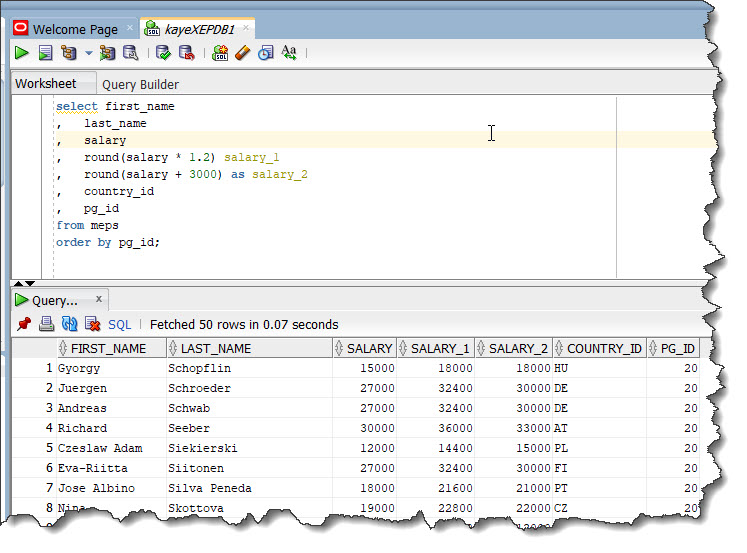Click the Delete row icon in results

[x=92, y=324]
